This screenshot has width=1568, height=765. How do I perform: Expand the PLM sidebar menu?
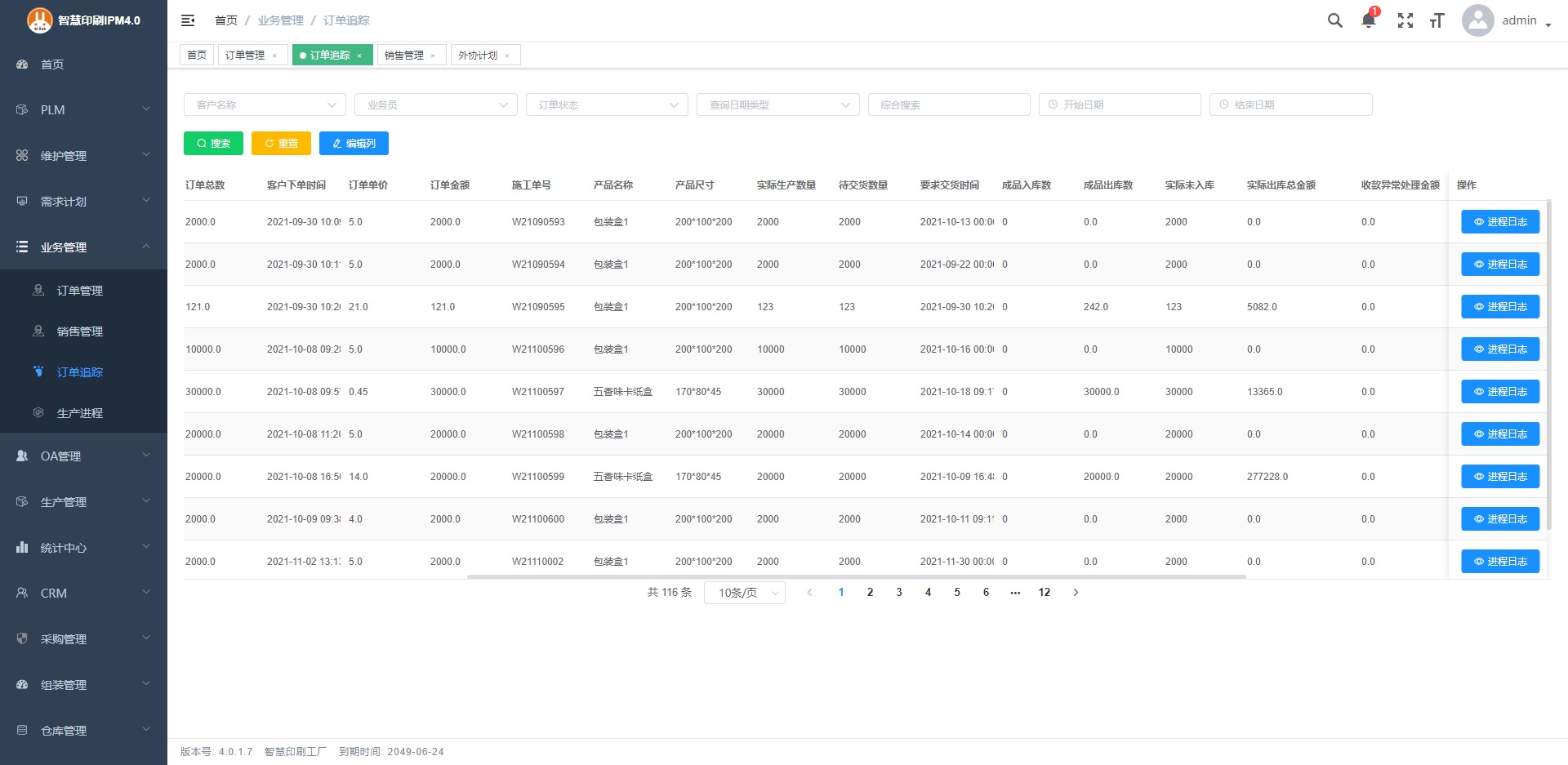(83, 109)
